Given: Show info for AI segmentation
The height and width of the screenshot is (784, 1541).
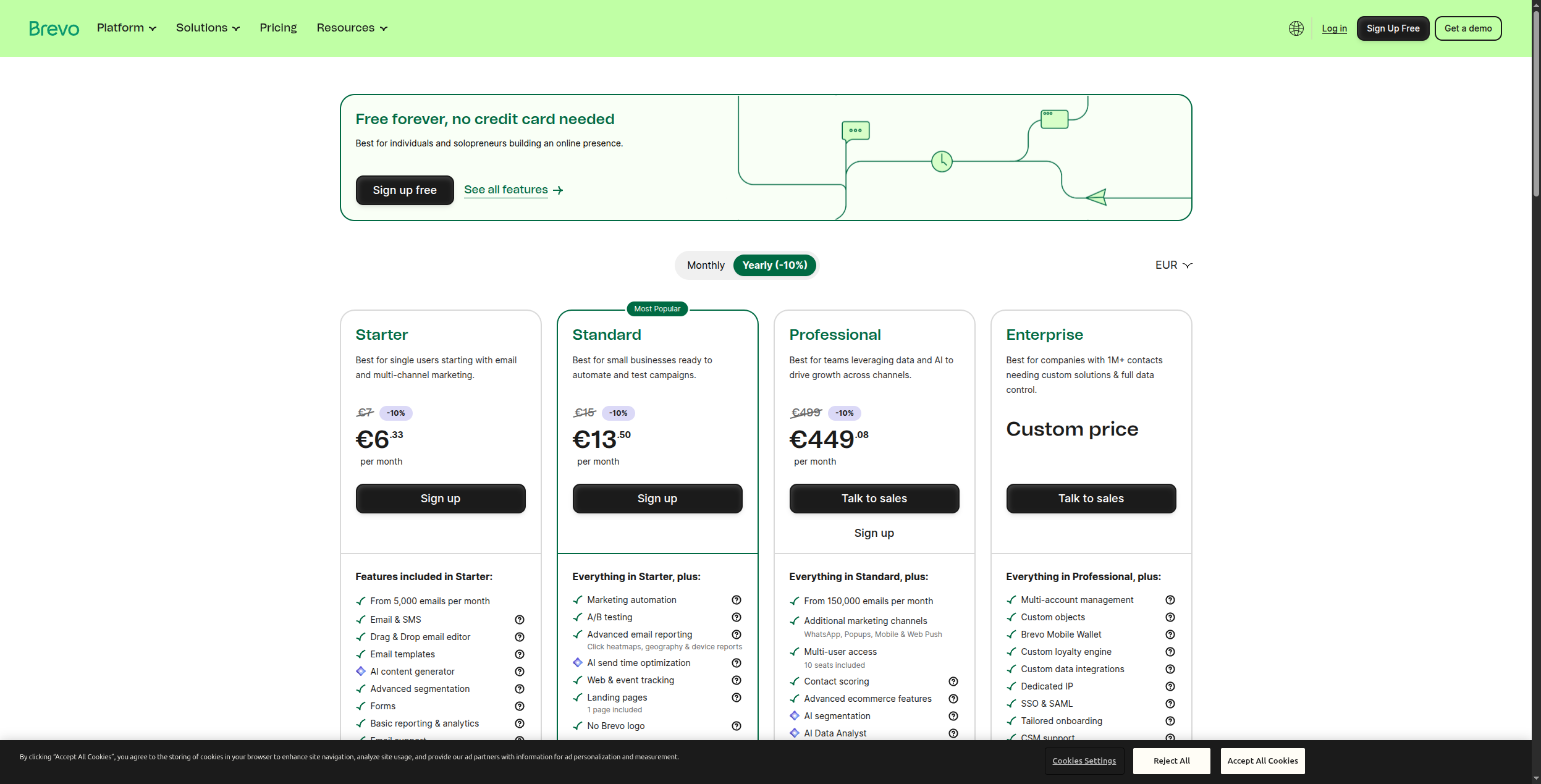Looking at the screenshot, I should point(953,716).
